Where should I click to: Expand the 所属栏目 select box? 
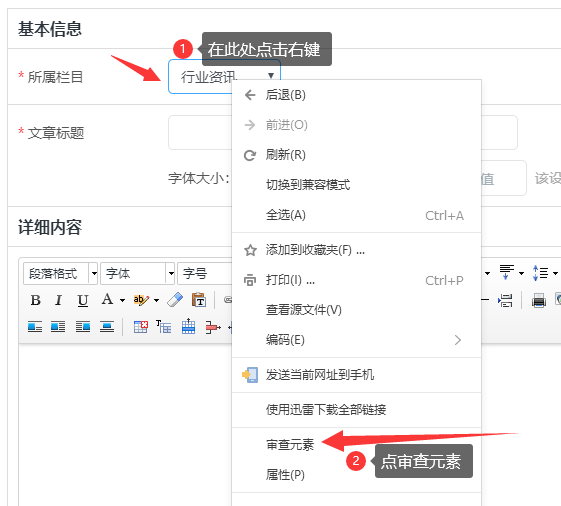(224, 77)
